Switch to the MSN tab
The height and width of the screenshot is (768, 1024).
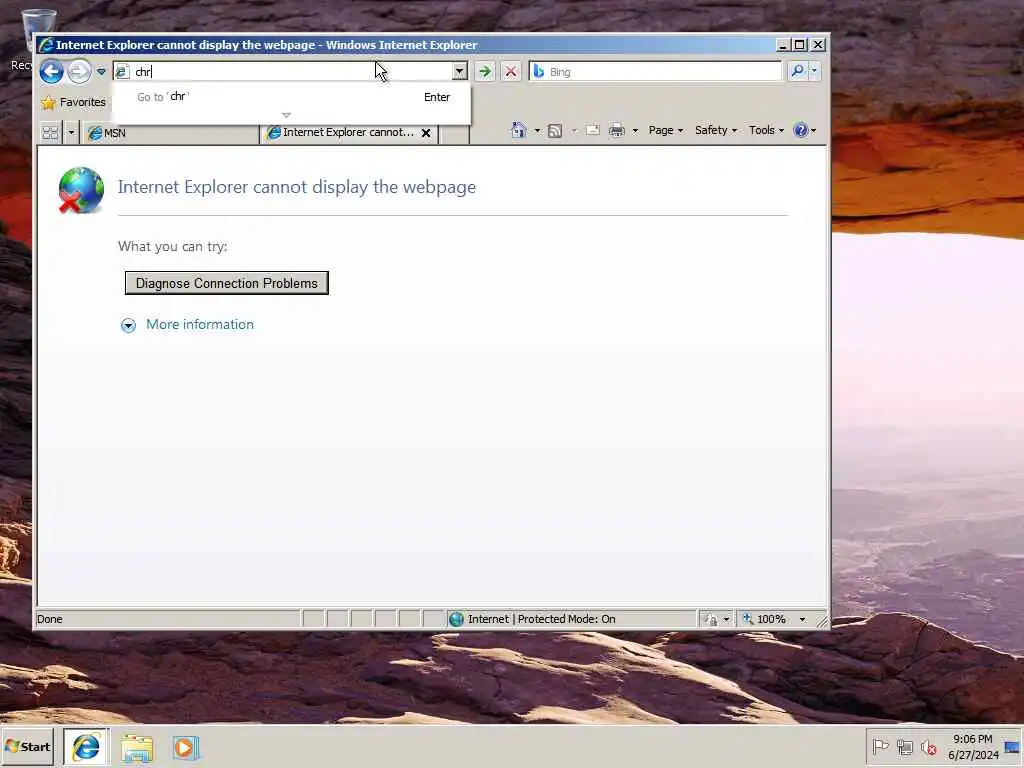pos(170,133)
